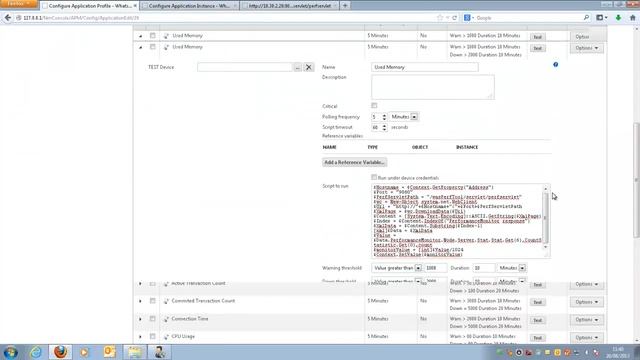
Task: Click the magnifier icon in the search box
Action: coord(586,18)
